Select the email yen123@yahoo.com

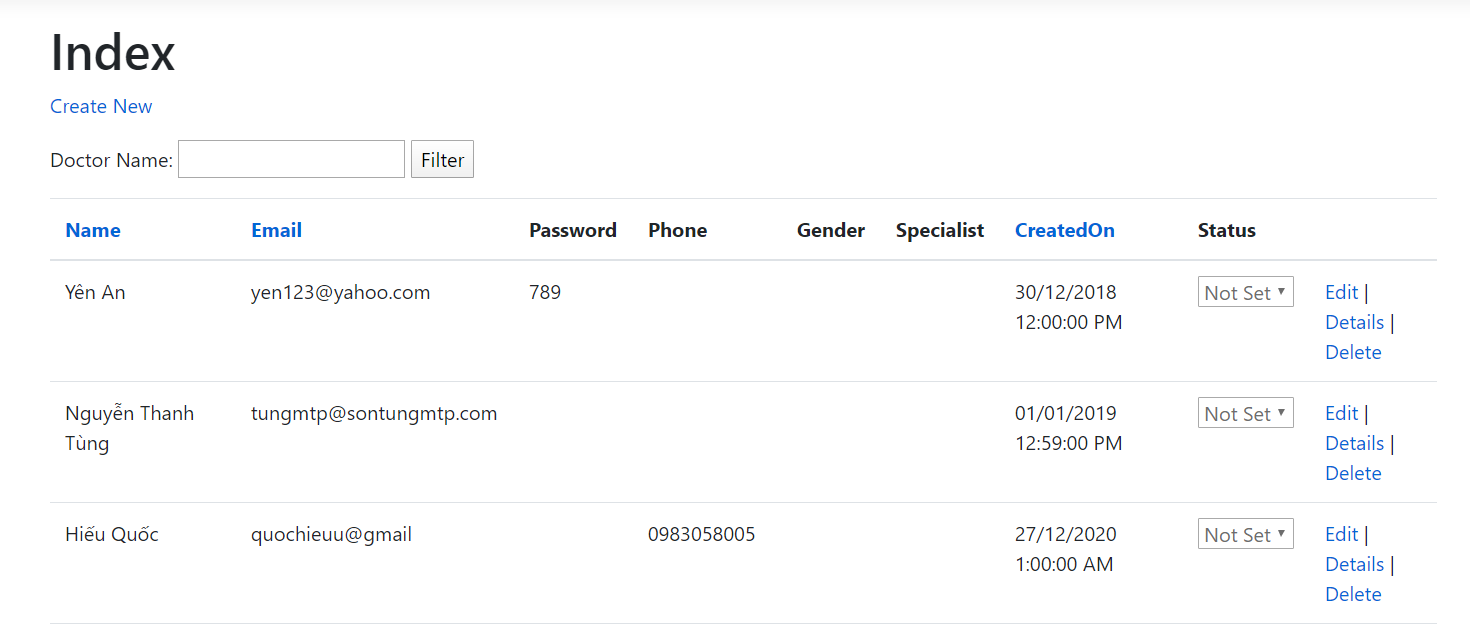(340, 292)
